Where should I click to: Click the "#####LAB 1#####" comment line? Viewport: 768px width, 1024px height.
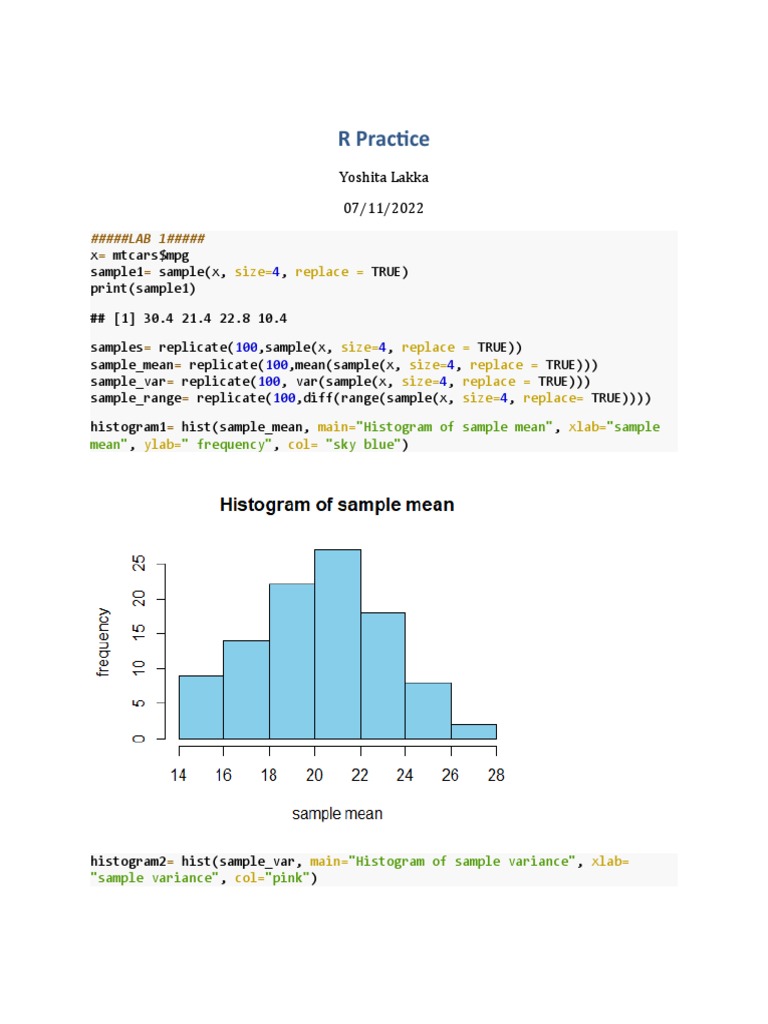(x=147, y=239)
